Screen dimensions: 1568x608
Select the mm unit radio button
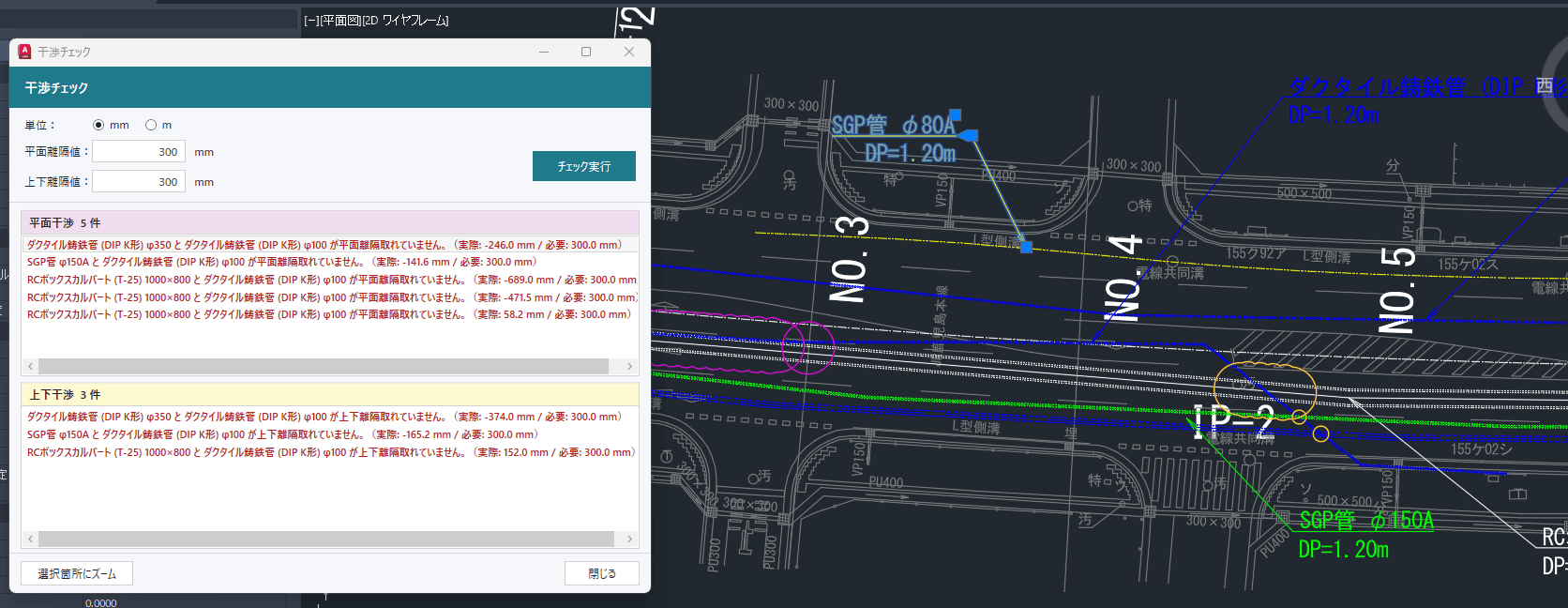pos(98,125)
